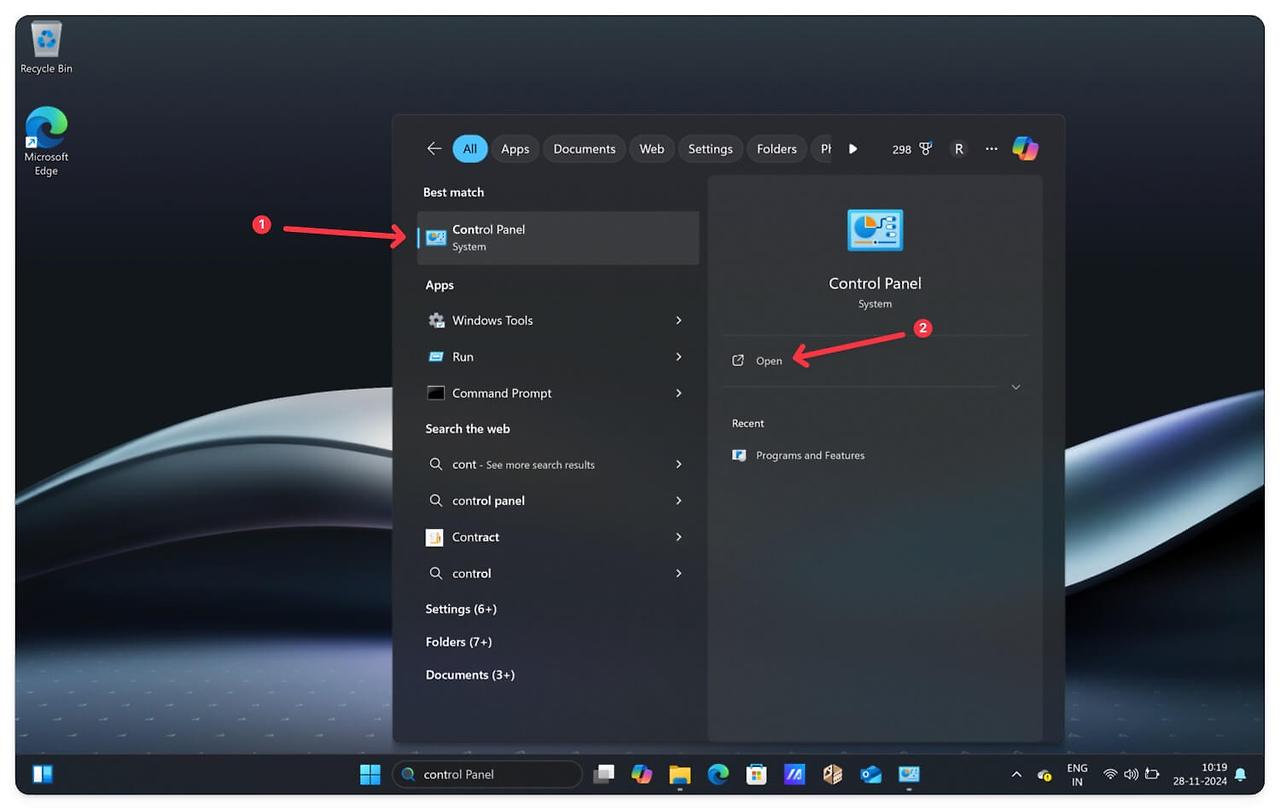Image resolution: width=1280 pixels, height=810 pixels.
Task: Select Control Panel best match result
Action: [x=558, y=238]
